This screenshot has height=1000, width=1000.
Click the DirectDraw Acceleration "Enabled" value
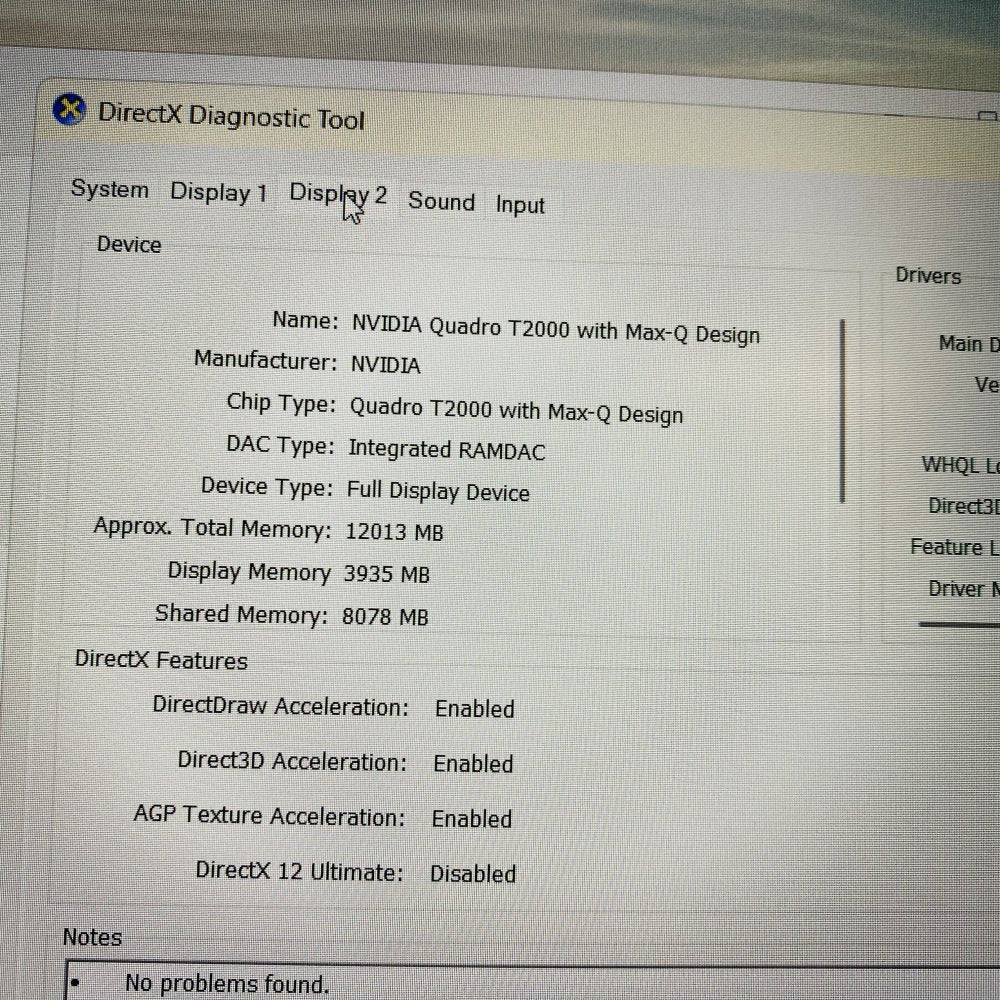pos(474,709)
